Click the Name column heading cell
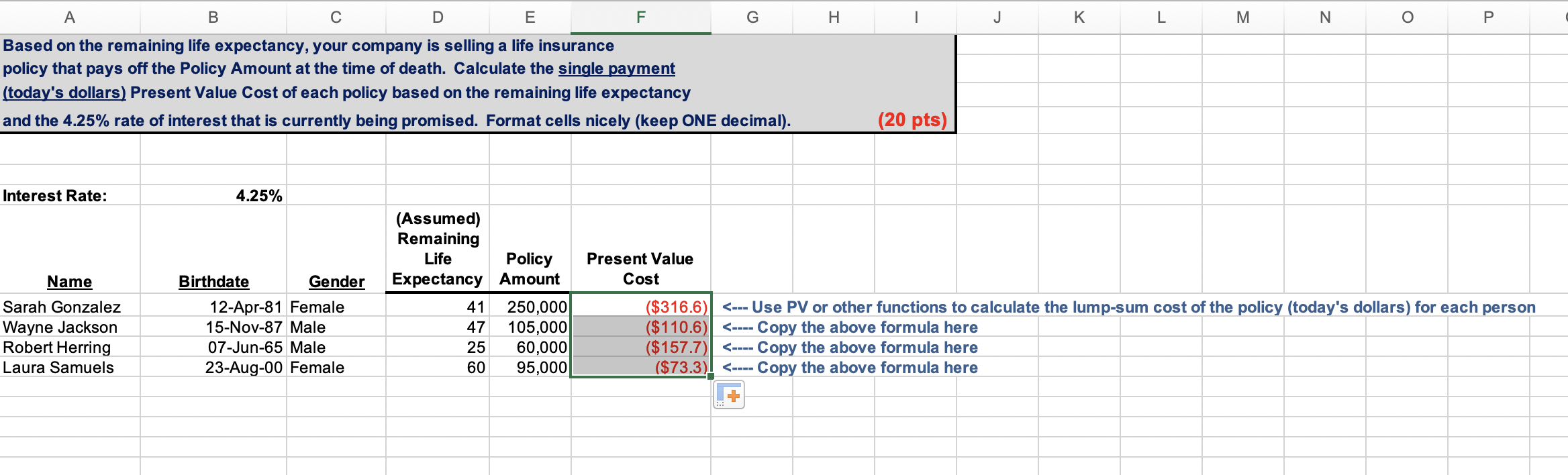The image size is (1568, 475). pyautogui.click(x=70, y=249)
